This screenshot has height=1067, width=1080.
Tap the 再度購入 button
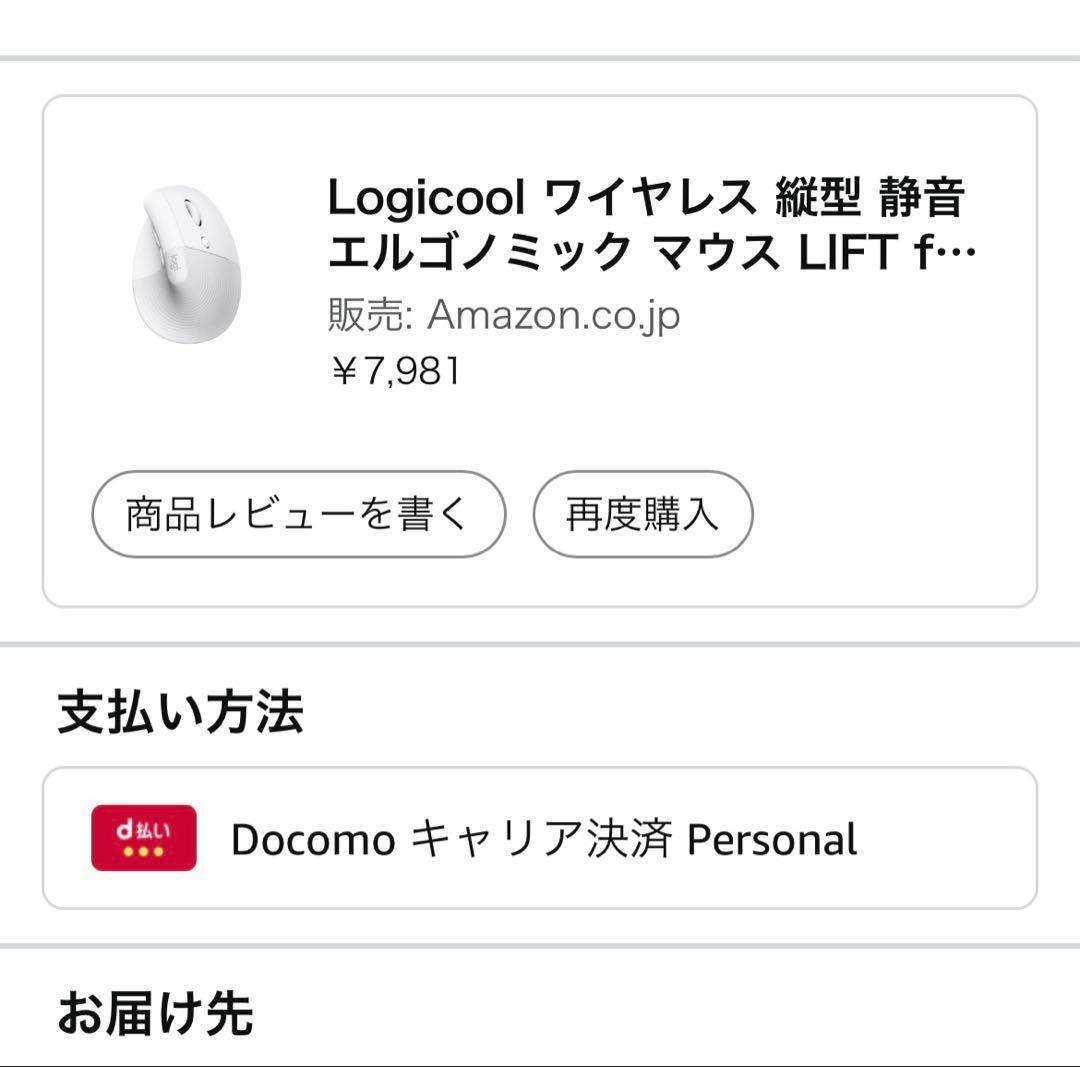(x=642, y=514)
